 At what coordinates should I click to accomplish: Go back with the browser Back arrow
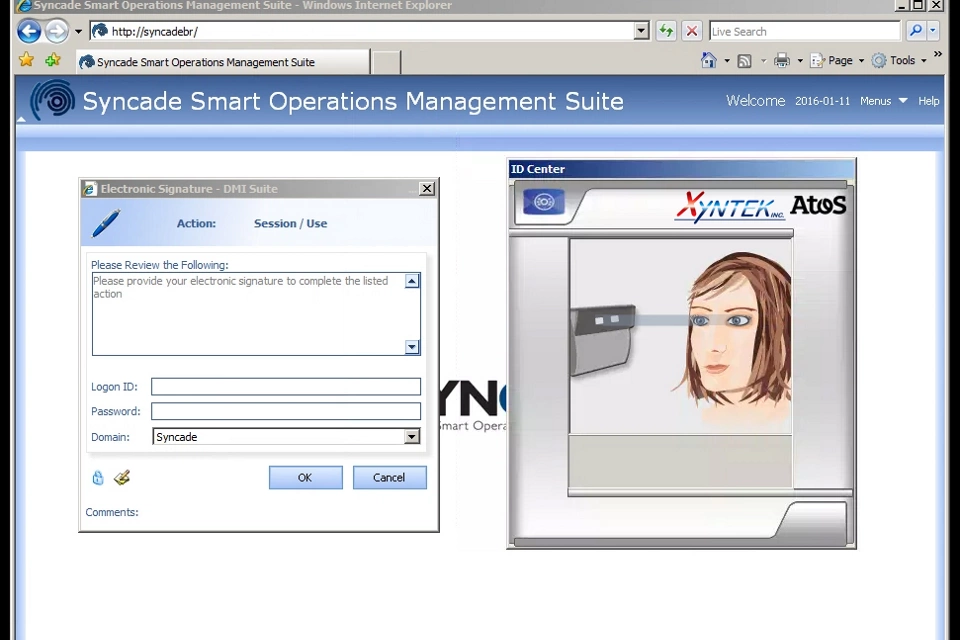click(x=29, y=31)
